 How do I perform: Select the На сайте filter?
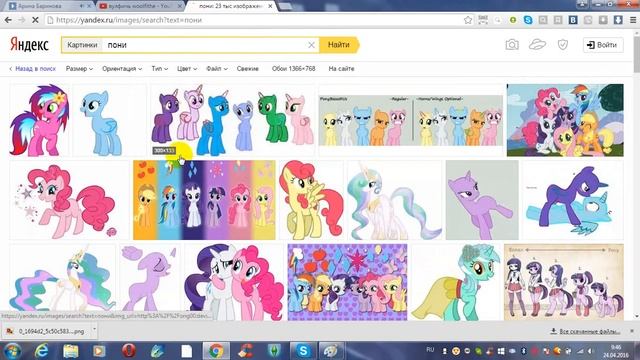341,69
